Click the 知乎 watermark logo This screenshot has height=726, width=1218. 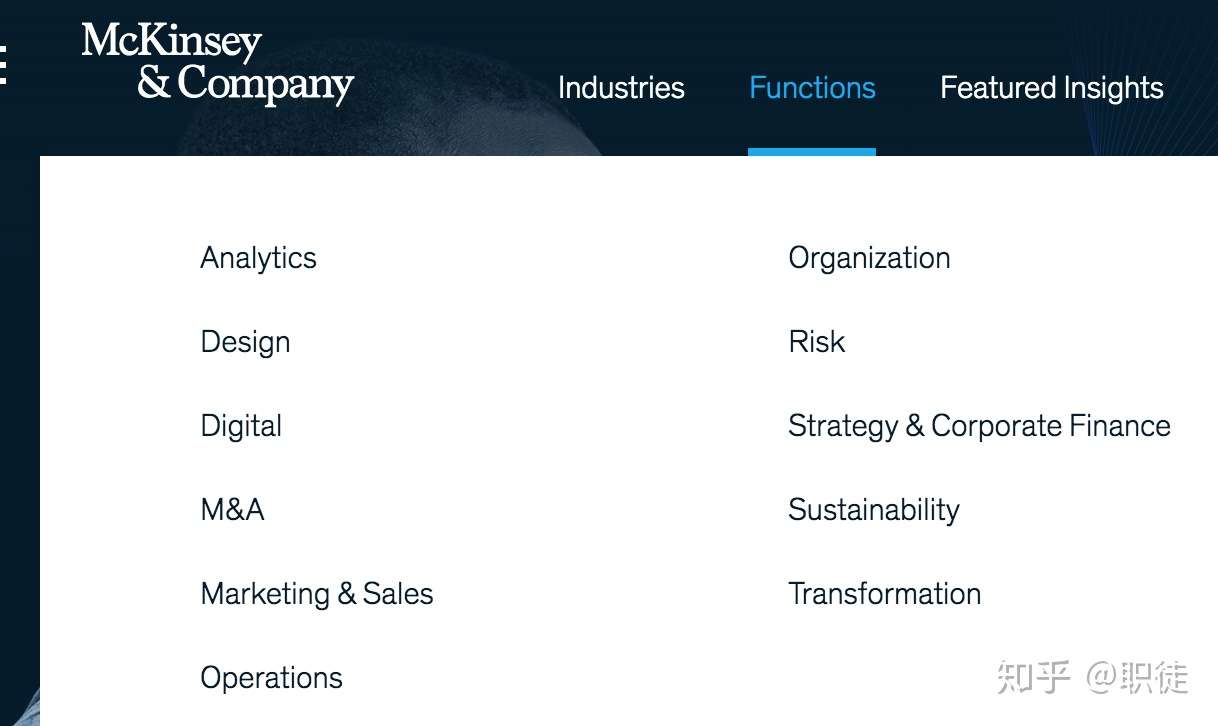point(1033,677)
